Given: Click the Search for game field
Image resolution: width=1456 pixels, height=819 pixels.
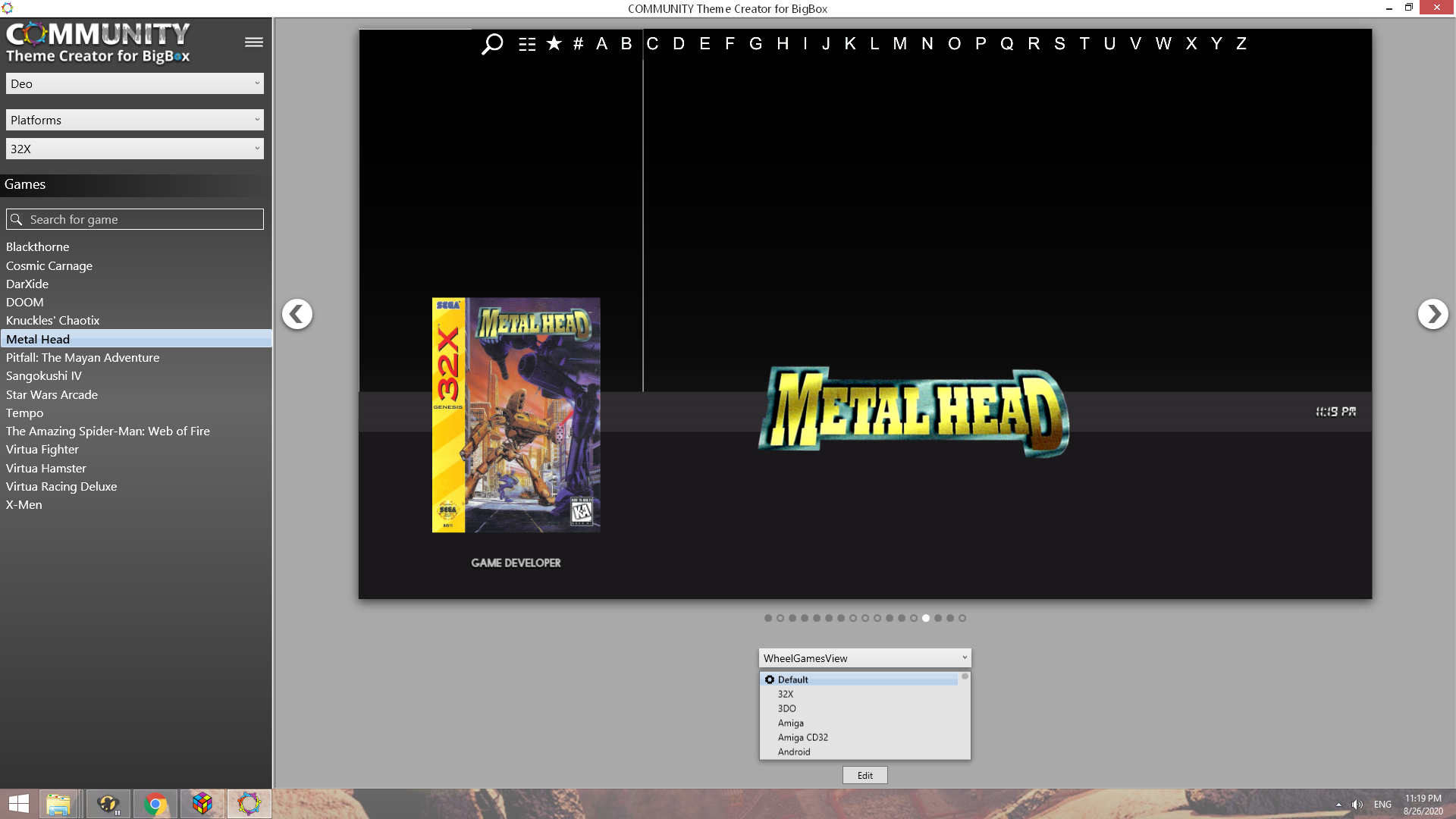Looking at the screenshot, I should (135, 219).
